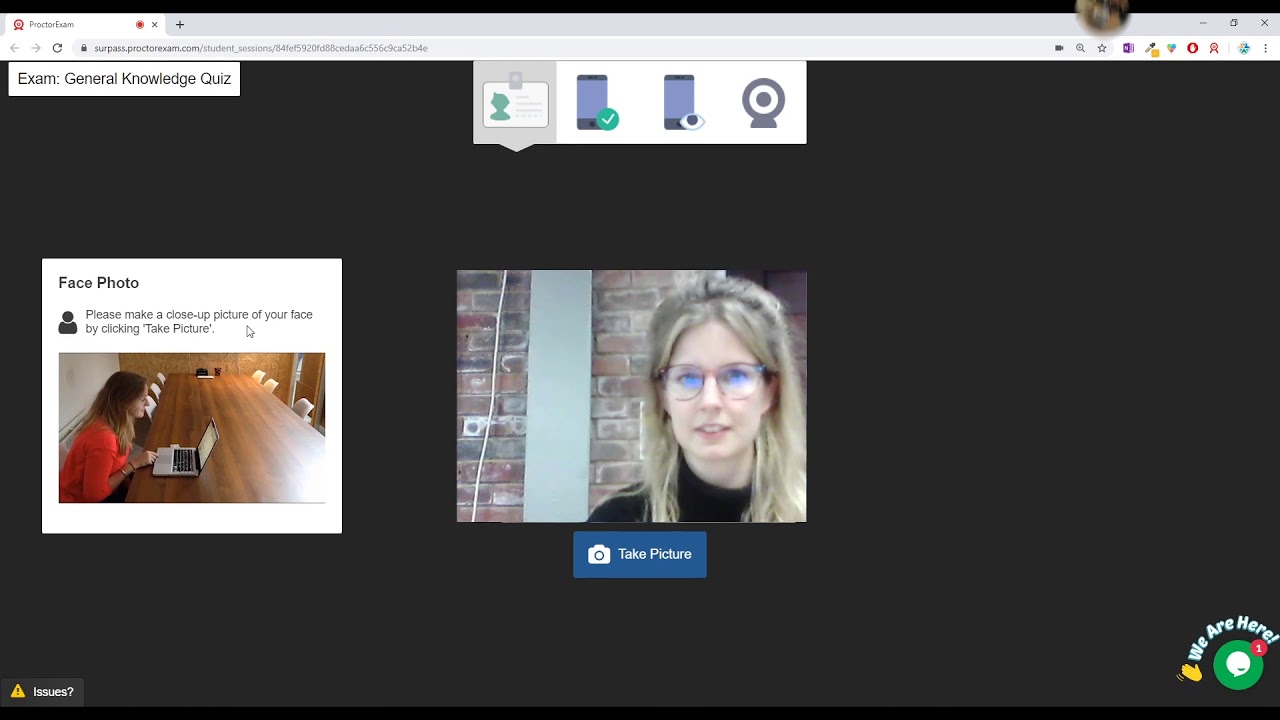Click the ProctorExam extension icon
This screenshot has height=720, width=1280.
[1214, 48]
